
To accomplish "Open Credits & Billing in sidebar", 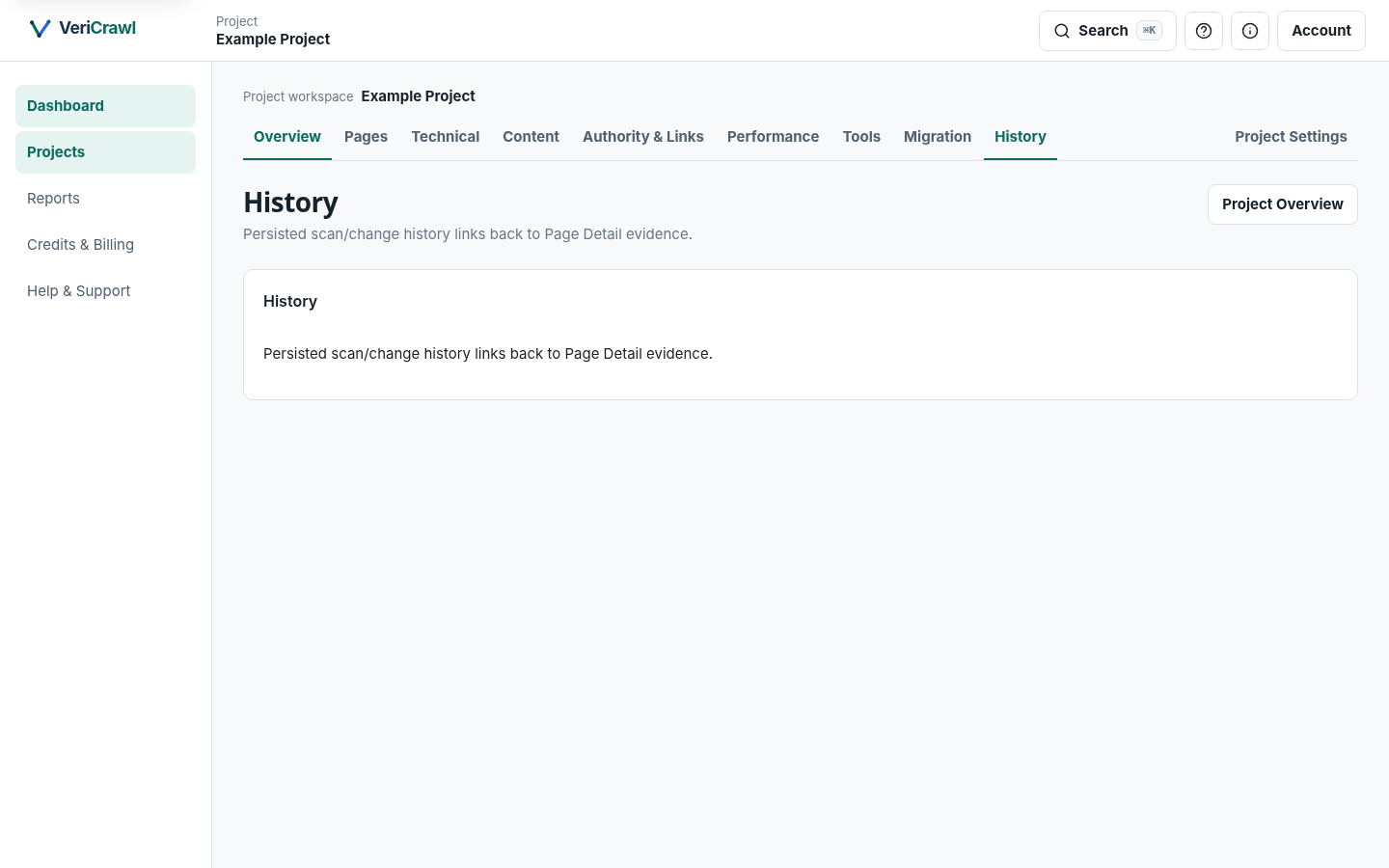I will [105, 245].
